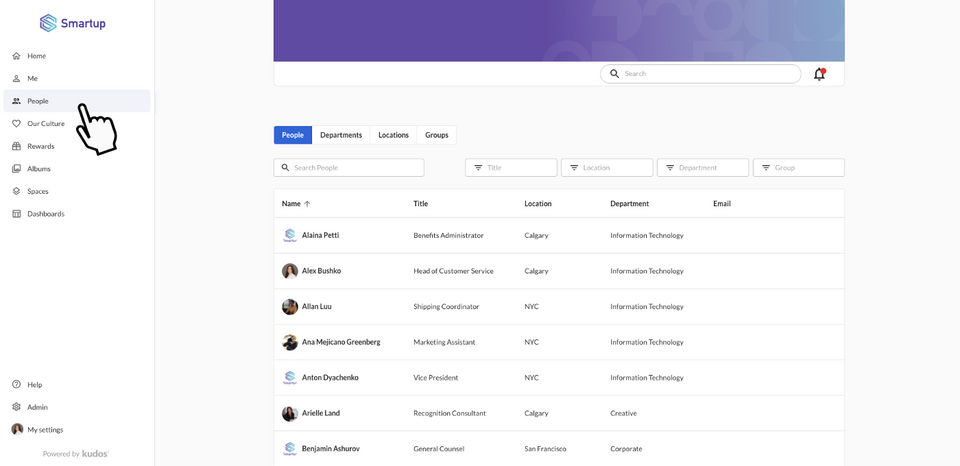Open the Dashboards icon

click(17, 214)
